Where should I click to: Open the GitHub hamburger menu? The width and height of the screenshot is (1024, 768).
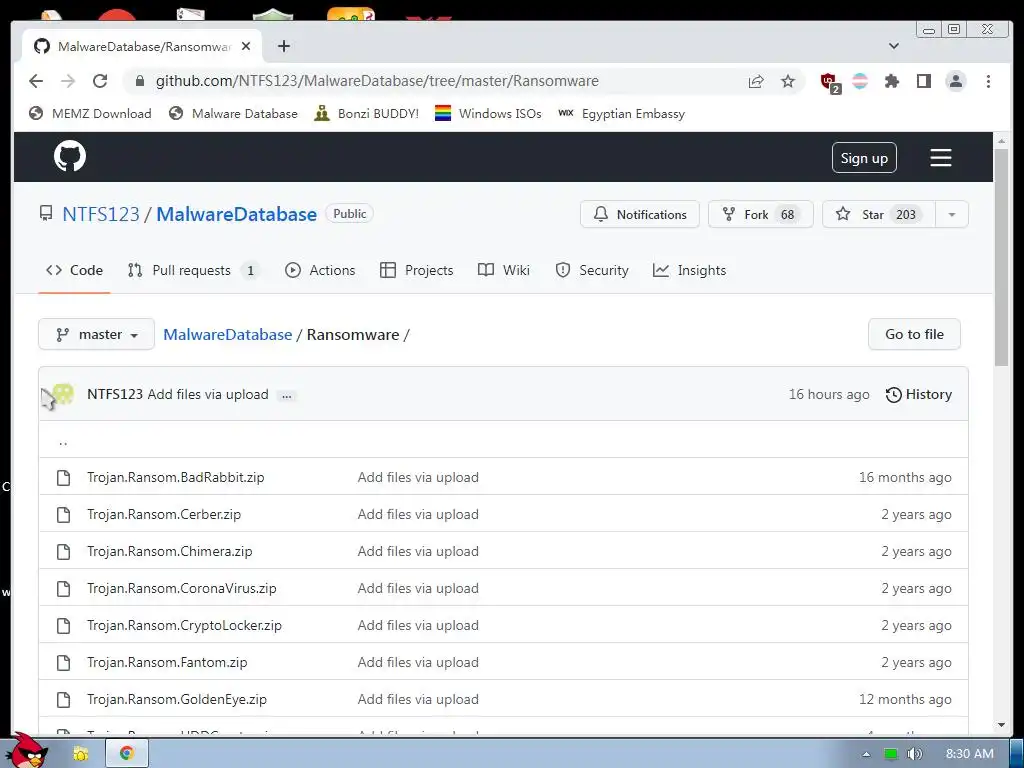click(x=940, y=157)
